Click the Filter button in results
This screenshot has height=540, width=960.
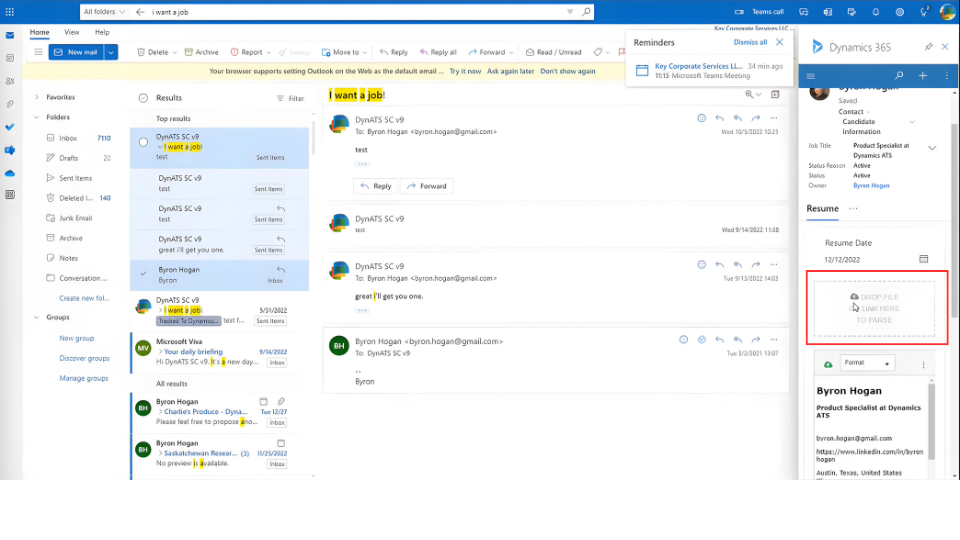pos(290,98)
